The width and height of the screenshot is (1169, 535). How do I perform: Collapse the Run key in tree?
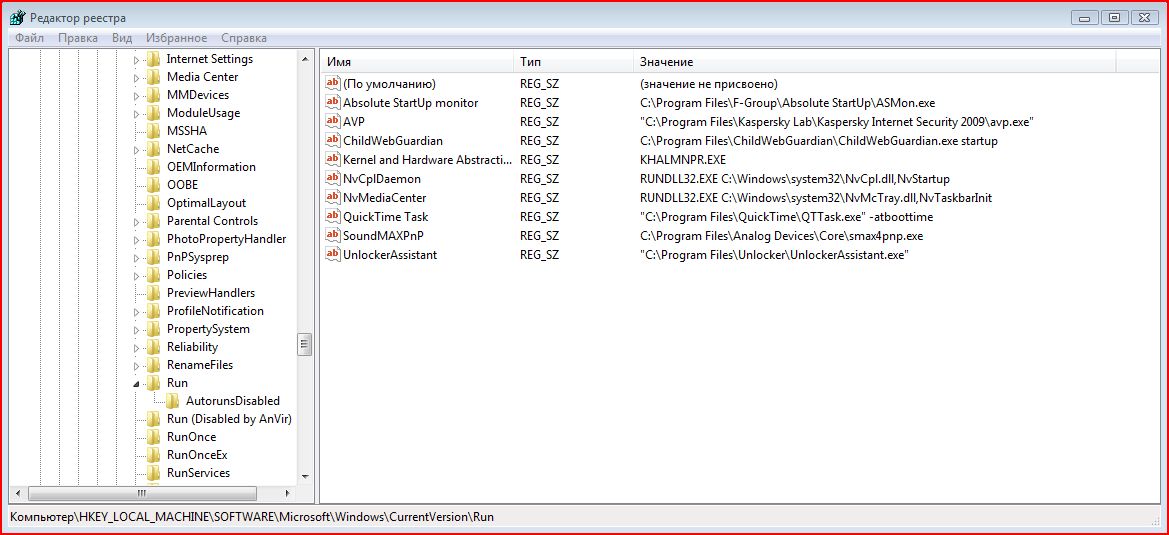click(137, 383)
